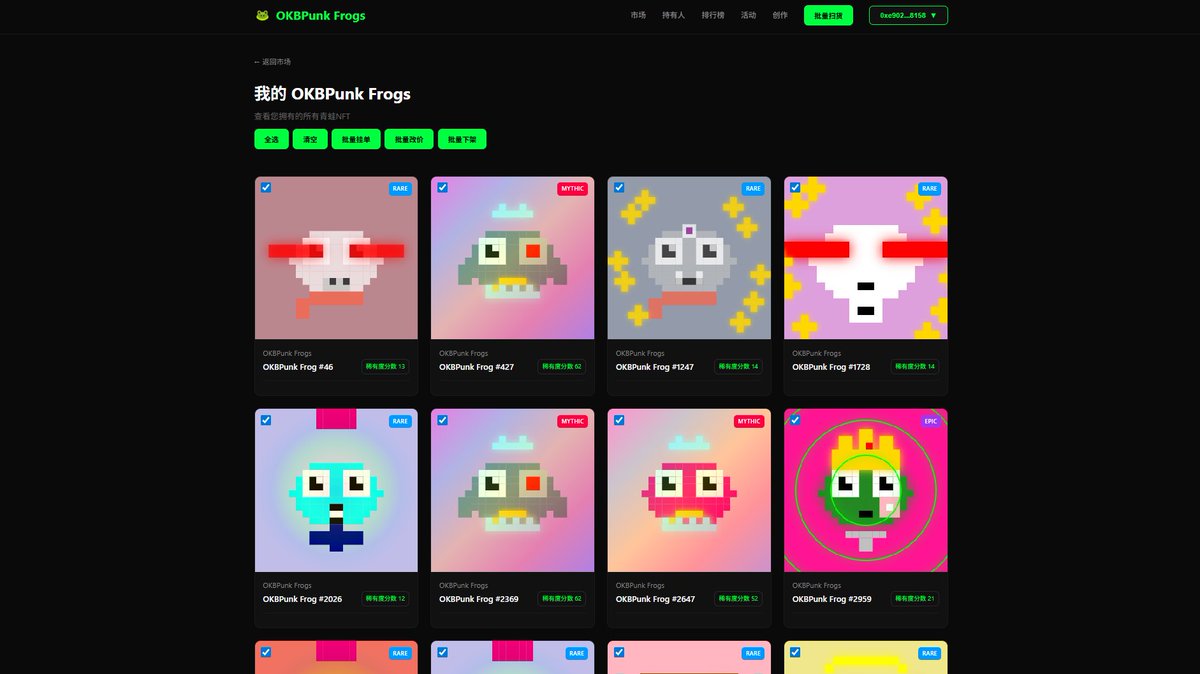Click the OKBPunk Frogs header brand text
The width and height of the screenshot is (1200, 674).
tap(320, 16)
